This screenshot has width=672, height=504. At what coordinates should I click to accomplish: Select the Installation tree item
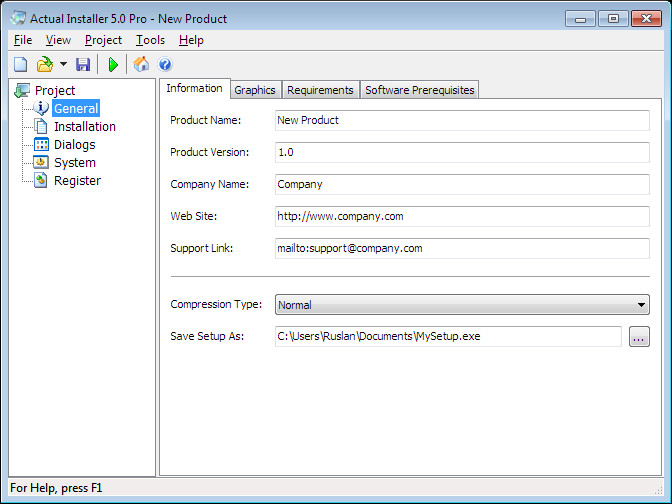(85, 126)
